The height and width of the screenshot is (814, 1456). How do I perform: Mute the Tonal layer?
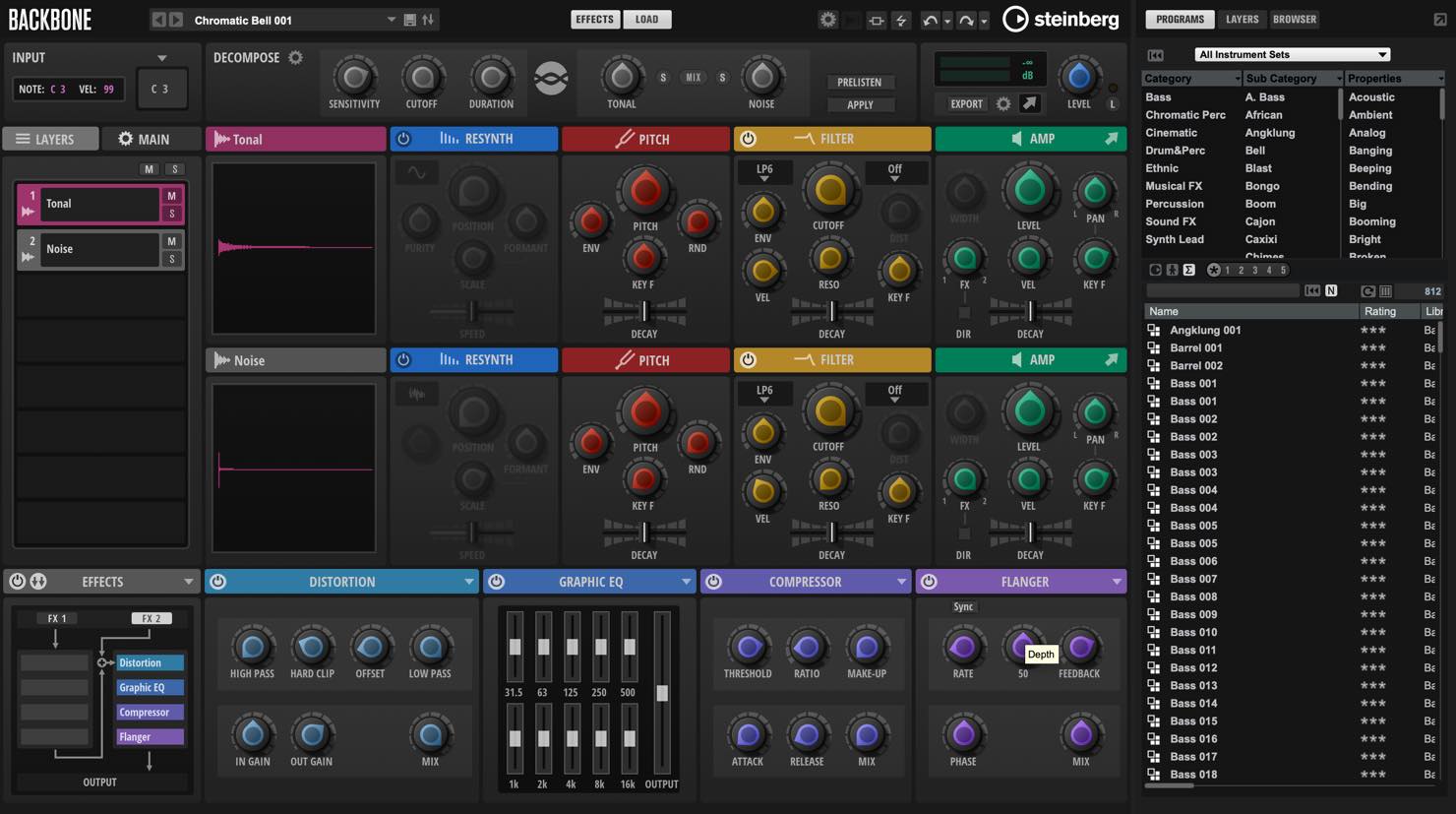172,196
